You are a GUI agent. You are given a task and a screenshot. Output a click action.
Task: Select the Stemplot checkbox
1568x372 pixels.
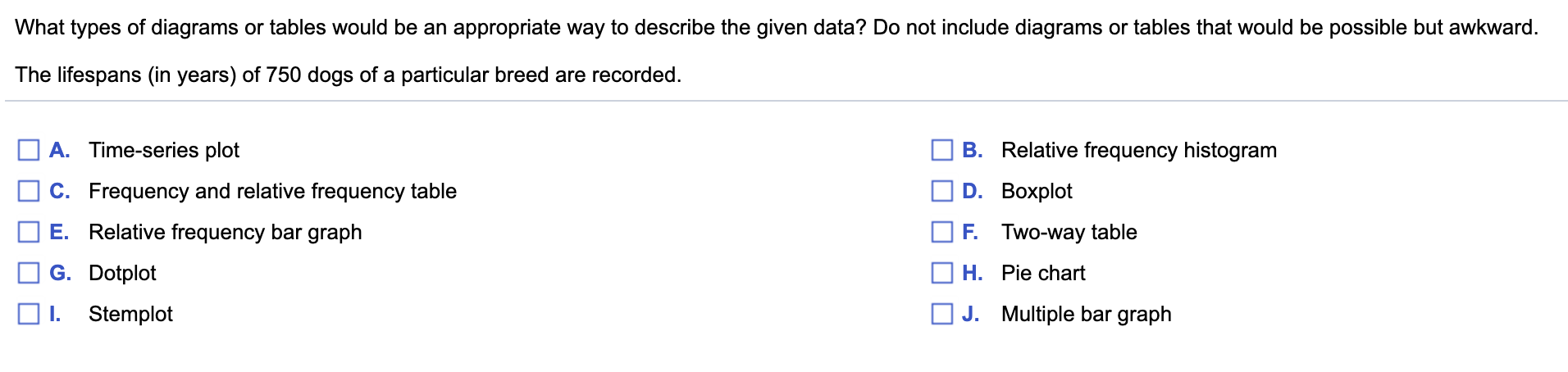pos(29,314)
